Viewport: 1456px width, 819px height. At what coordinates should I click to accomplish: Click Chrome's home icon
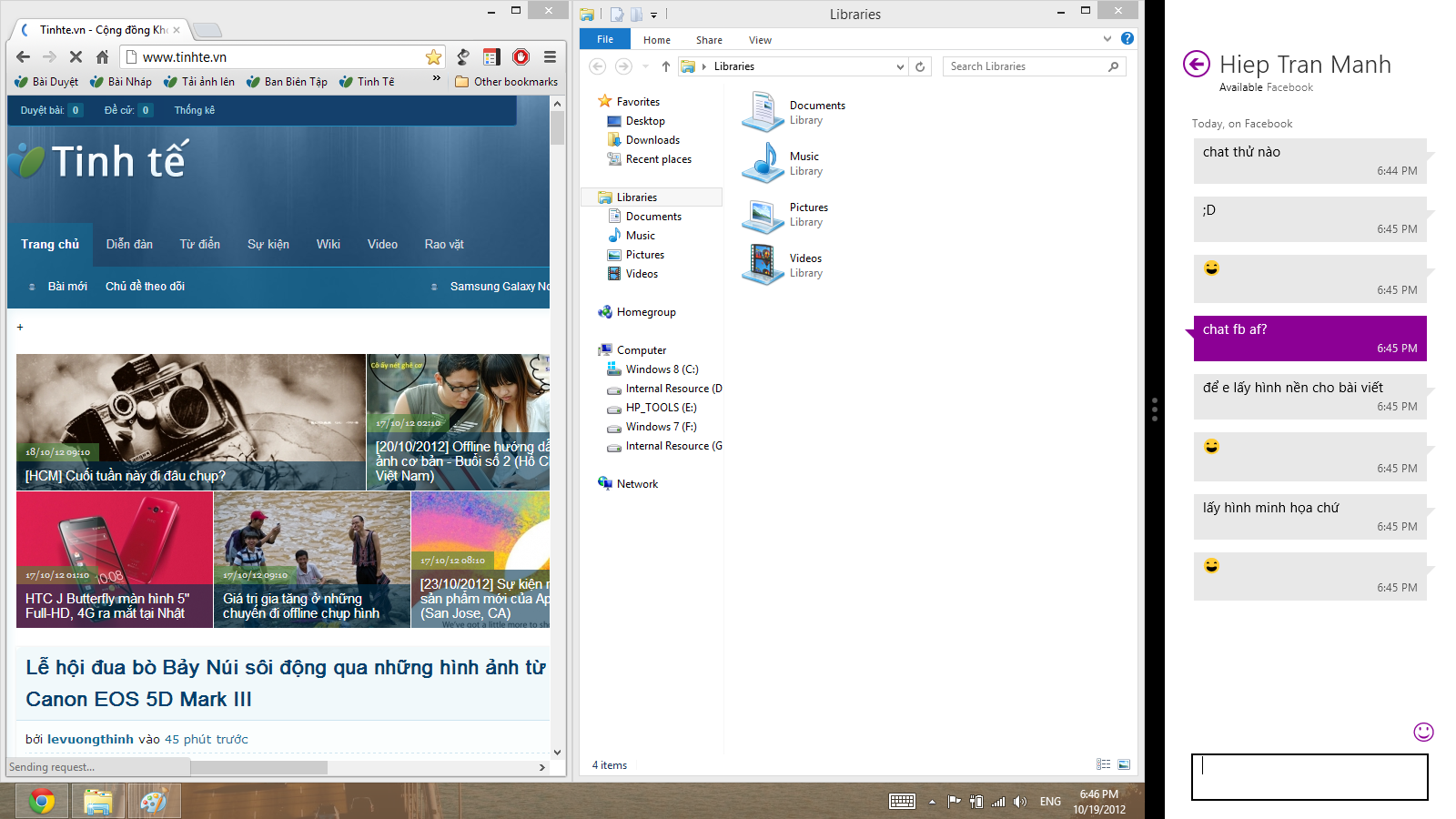pyautogui.click(x=102, y=56)
